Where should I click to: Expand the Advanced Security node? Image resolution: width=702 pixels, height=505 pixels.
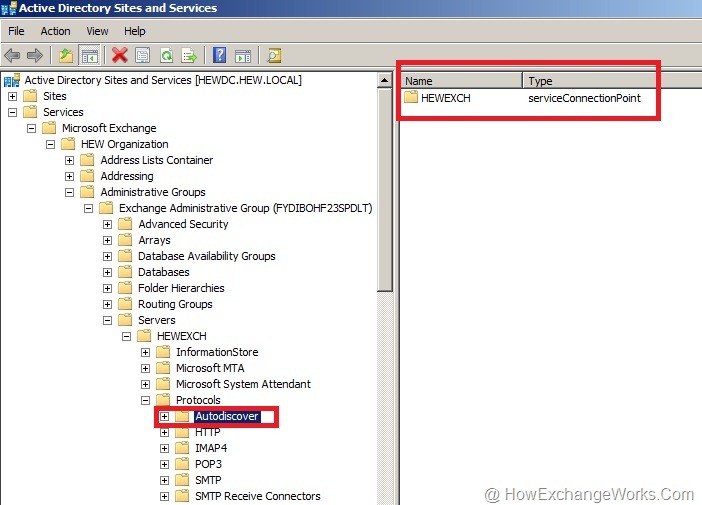pyautogui.click(x=107, y=224)
